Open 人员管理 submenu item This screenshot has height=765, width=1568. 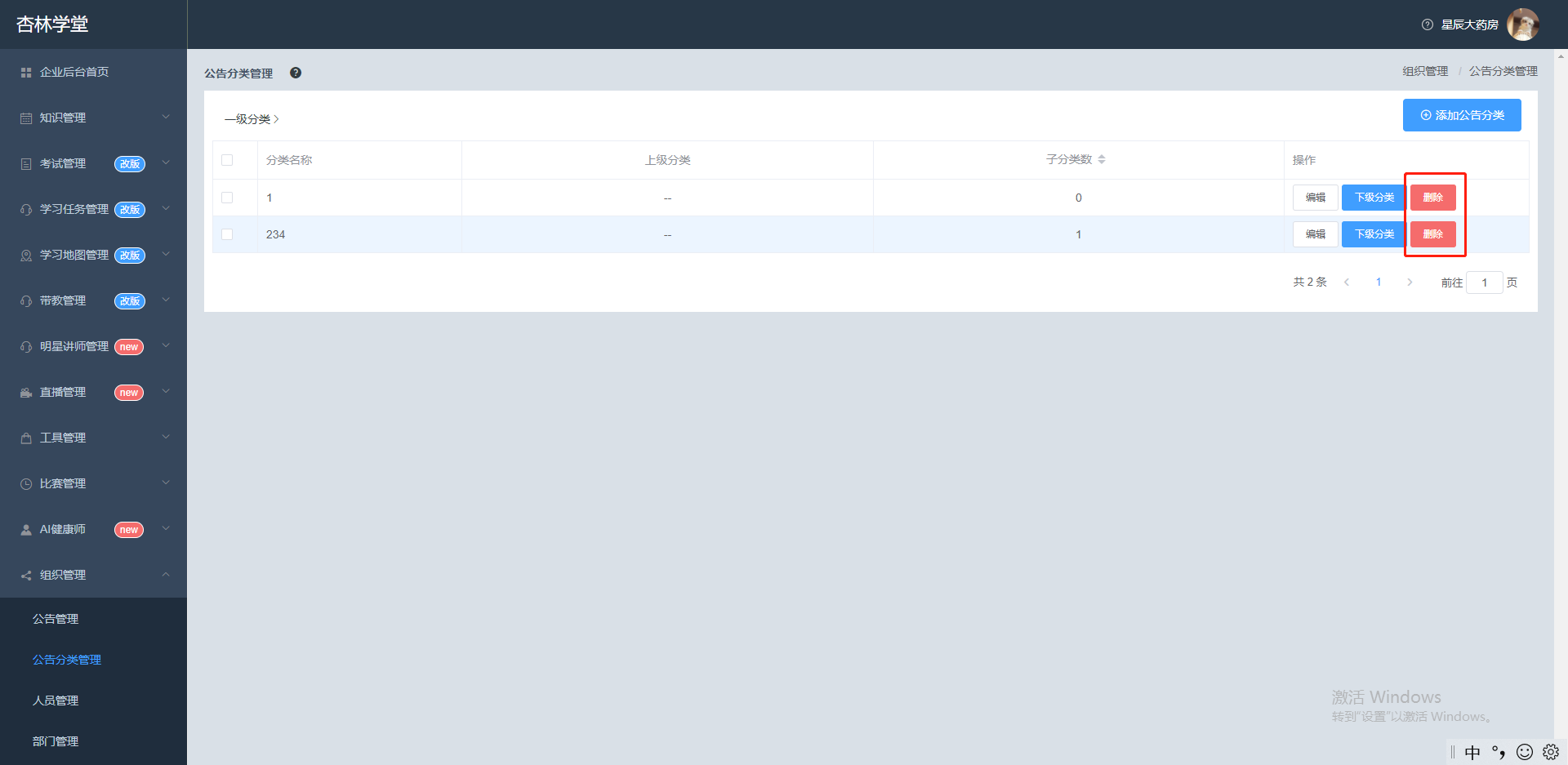pos(56,701)
